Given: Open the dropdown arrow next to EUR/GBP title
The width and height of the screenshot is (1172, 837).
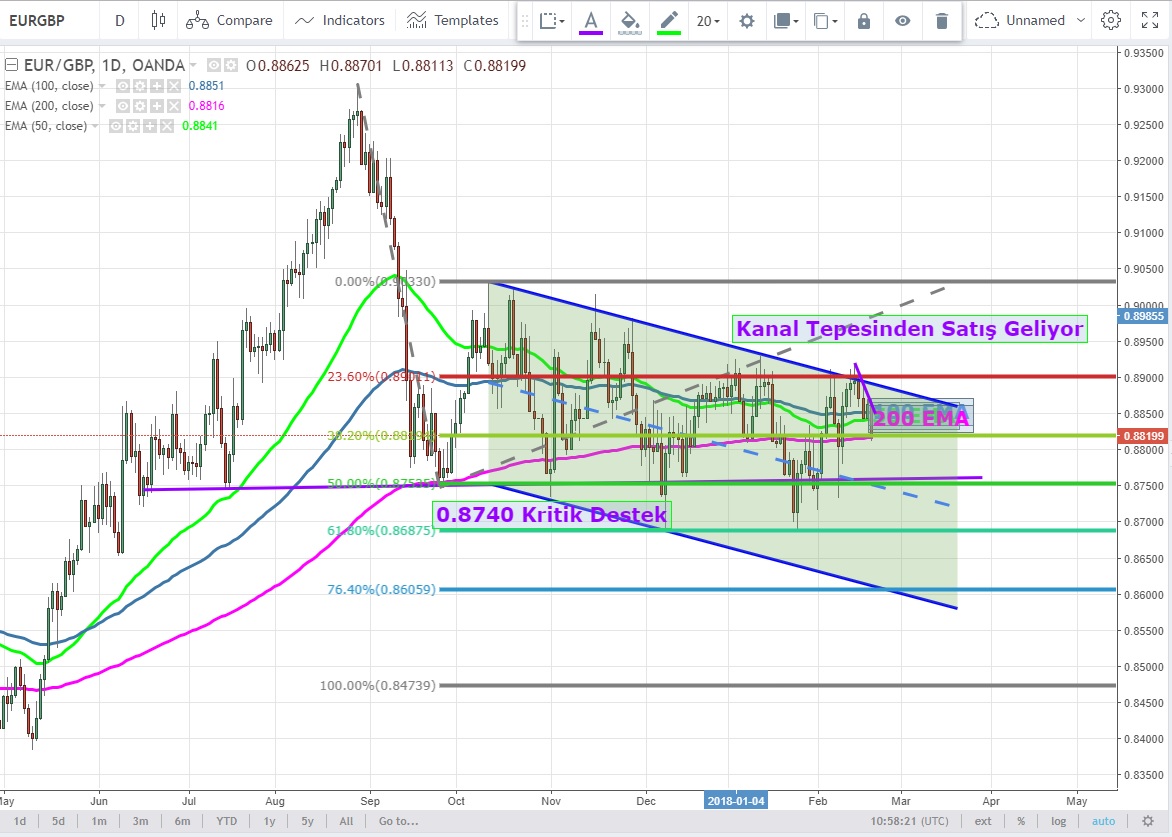Looking at the screenshot, I should 193,66.
